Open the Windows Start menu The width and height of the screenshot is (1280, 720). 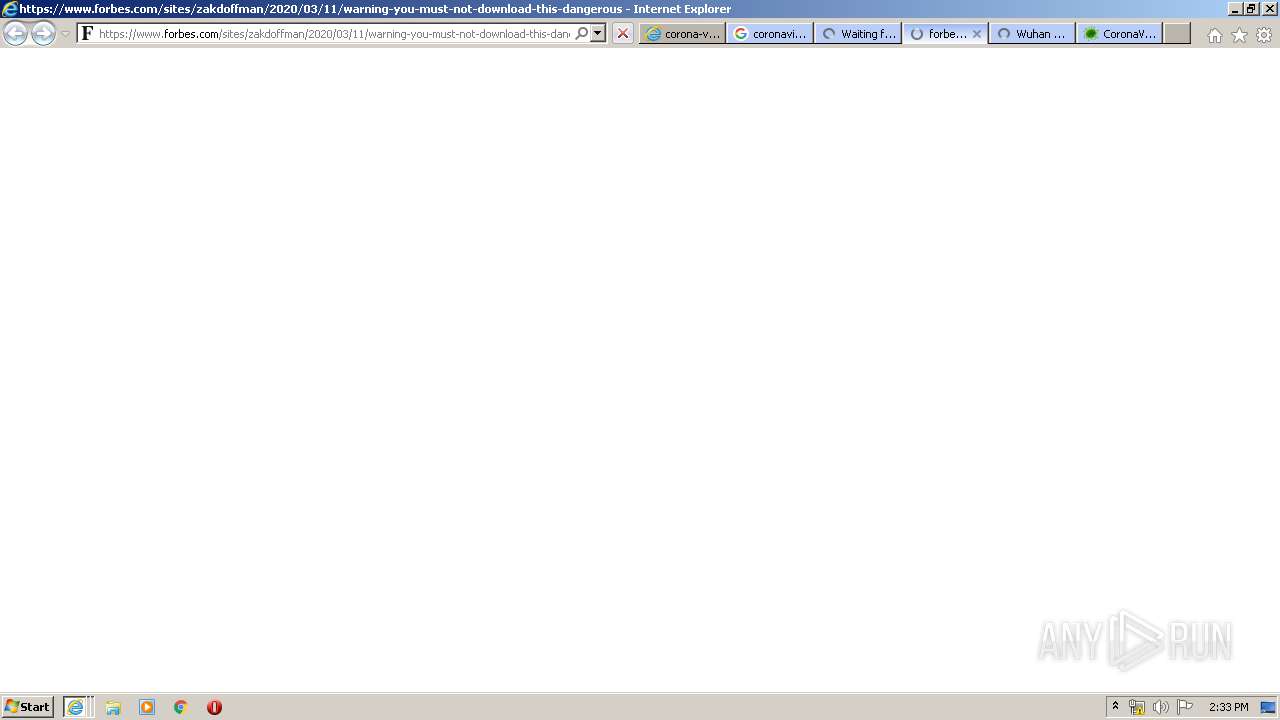click(x=28, y=706)
